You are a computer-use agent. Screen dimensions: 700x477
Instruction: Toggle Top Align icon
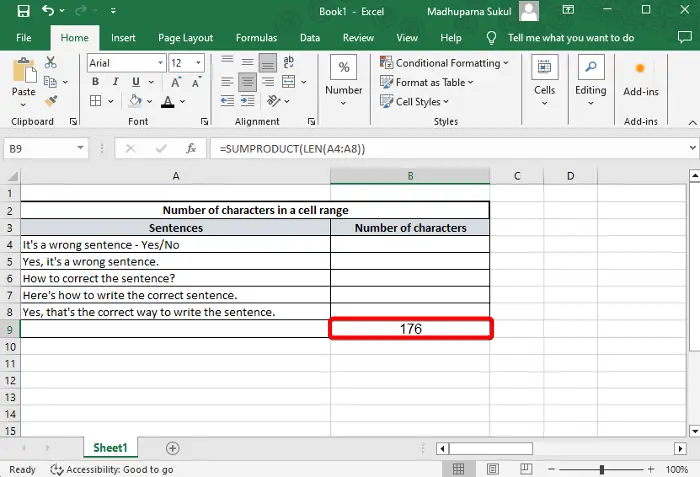pyautogui.click(x=227, y=62)
